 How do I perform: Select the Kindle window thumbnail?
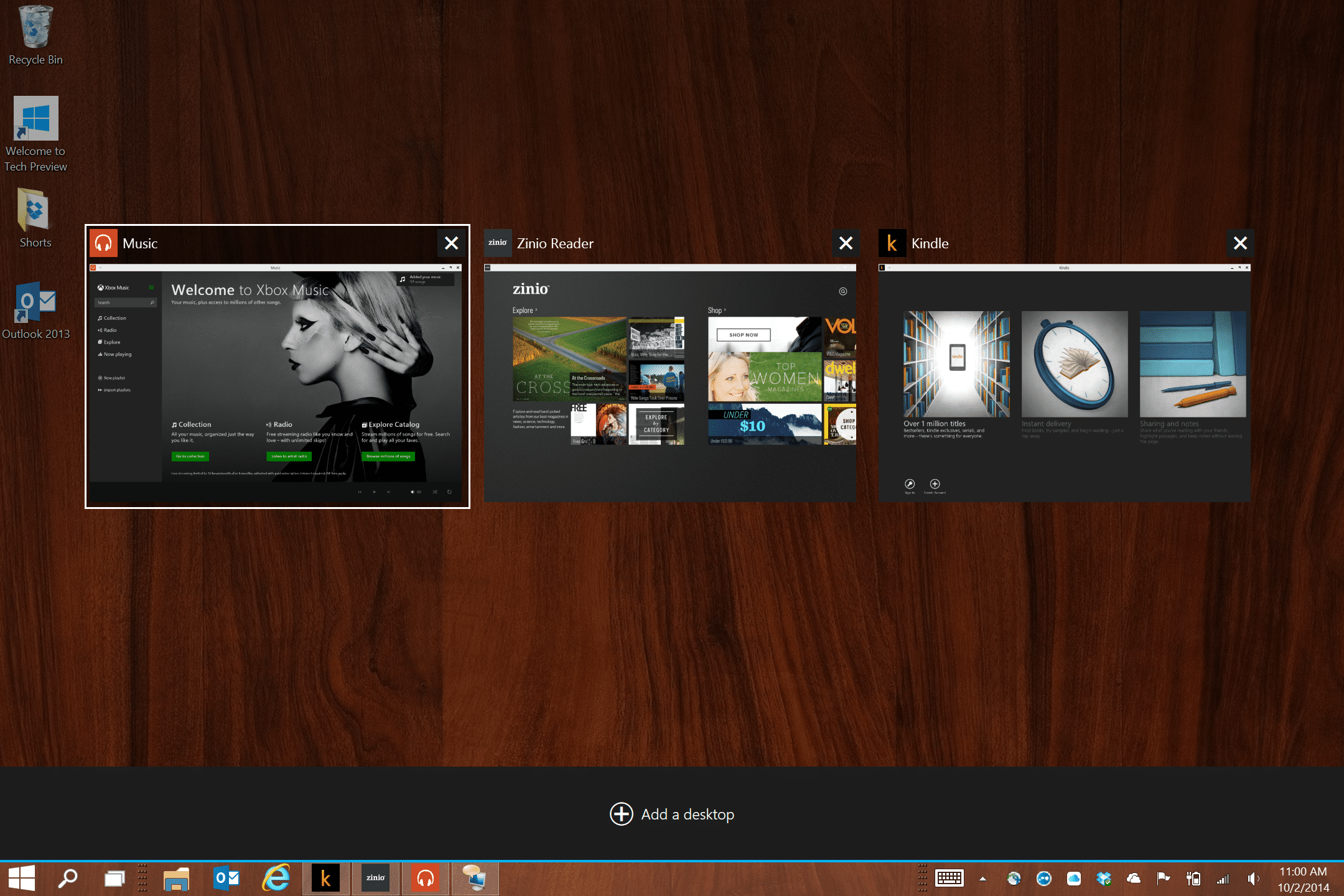click(1065, 383)
